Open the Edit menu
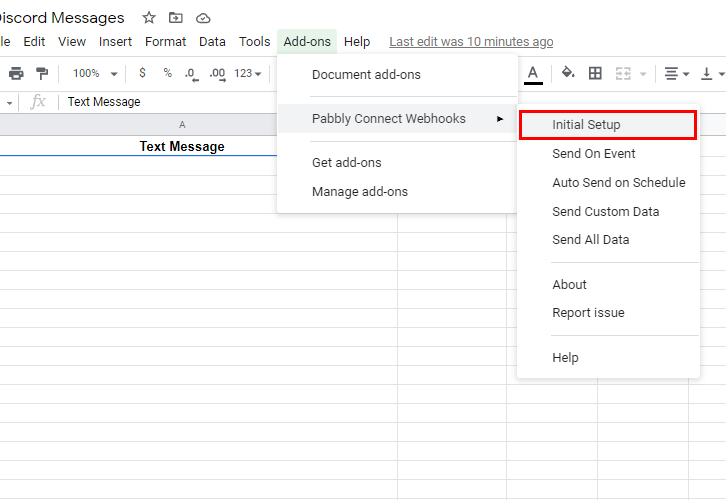 (34, 42)
